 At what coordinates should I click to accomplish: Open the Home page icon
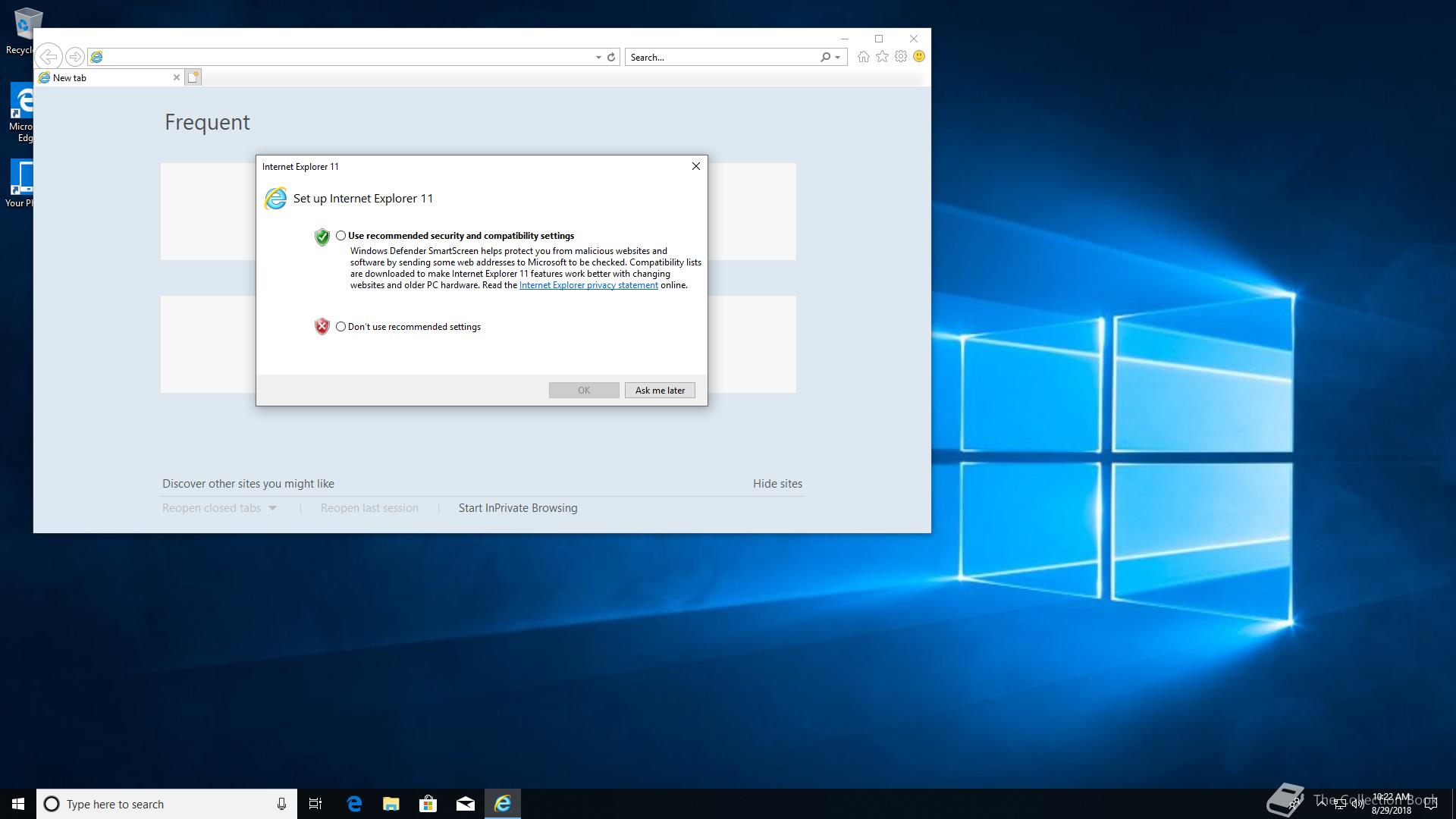863,57
